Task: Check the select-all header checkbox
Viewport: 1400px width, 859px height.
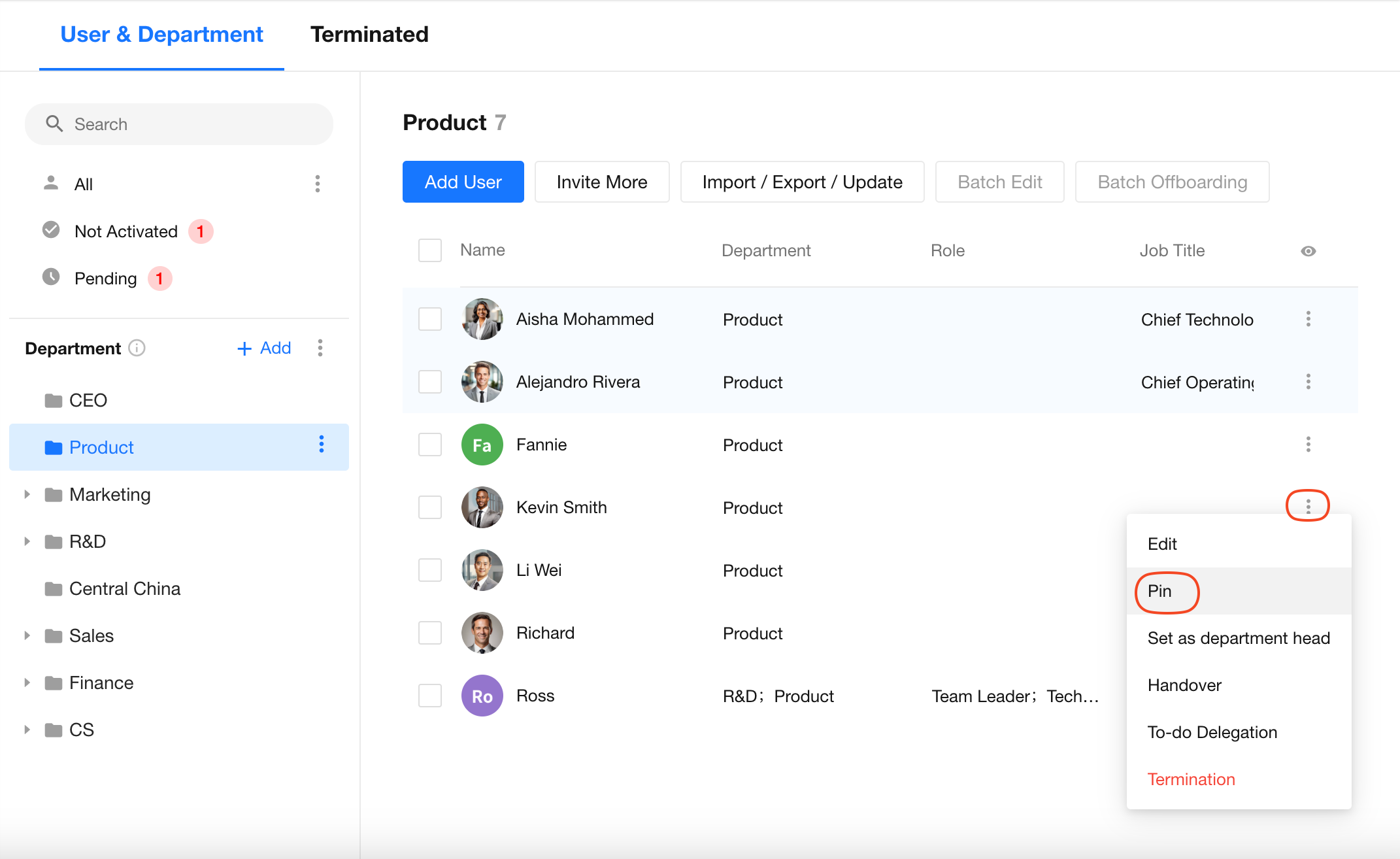Action: [x=430, y=250]
